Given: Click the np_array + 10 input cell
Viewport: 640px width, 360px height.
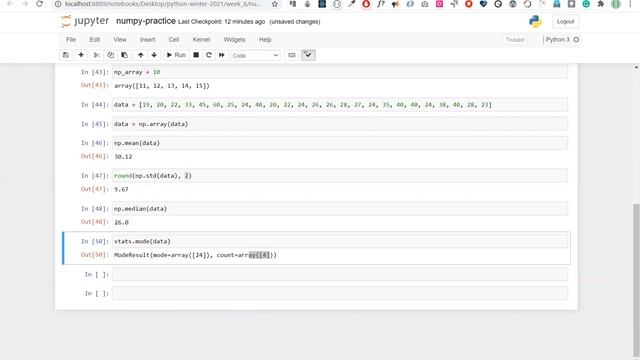Looking at the screenshot, I should [340, 72].
